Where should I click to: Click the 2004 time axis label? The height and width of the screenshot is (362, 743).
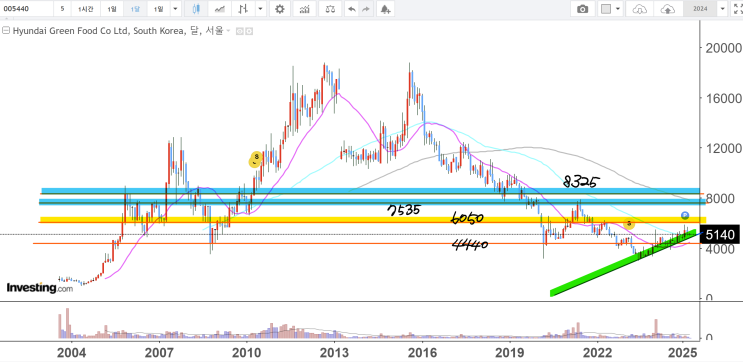point(72,353)
